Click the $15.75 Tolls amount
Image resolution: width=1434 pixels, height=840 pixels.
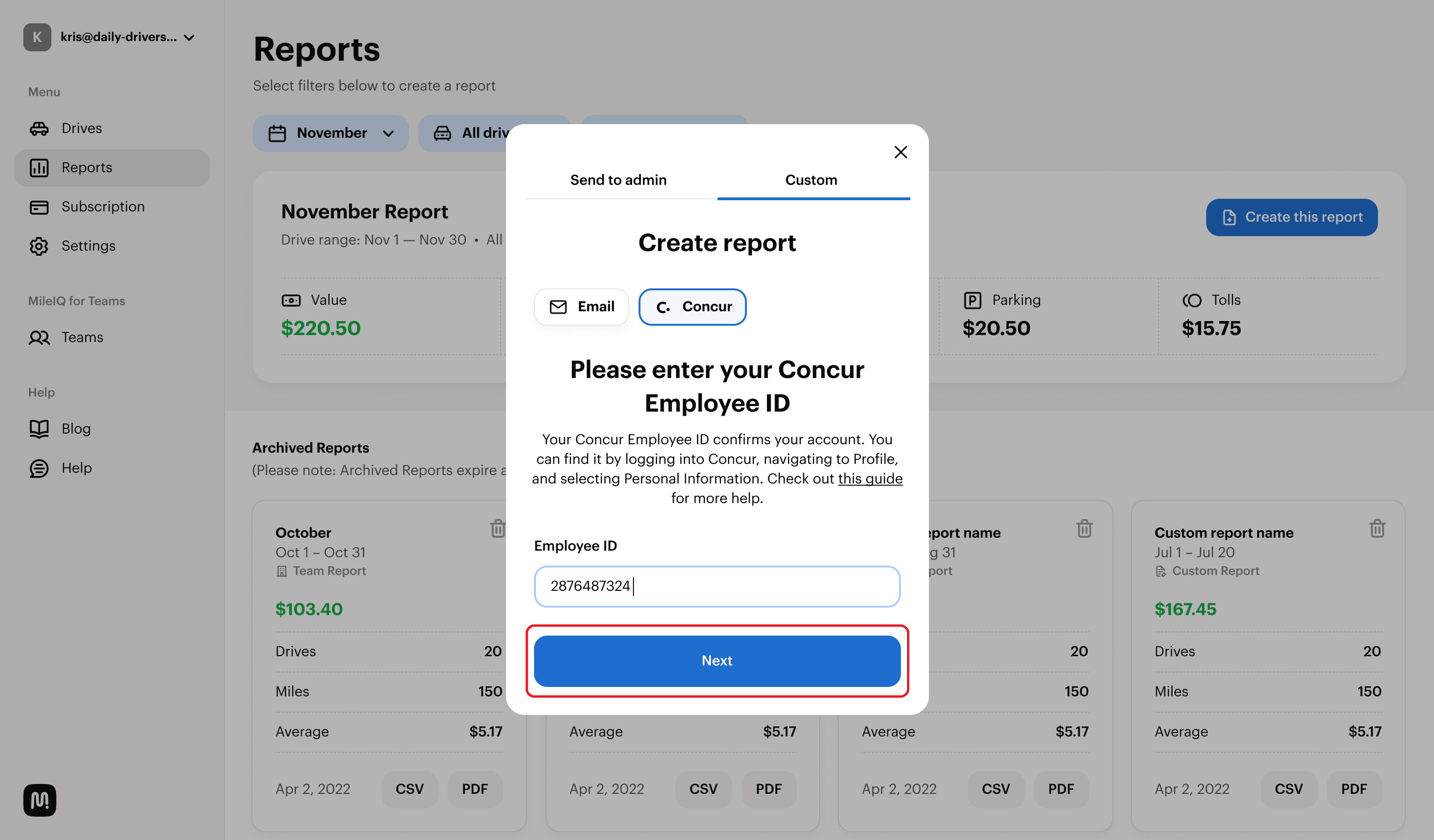(x=1211, y=328)
